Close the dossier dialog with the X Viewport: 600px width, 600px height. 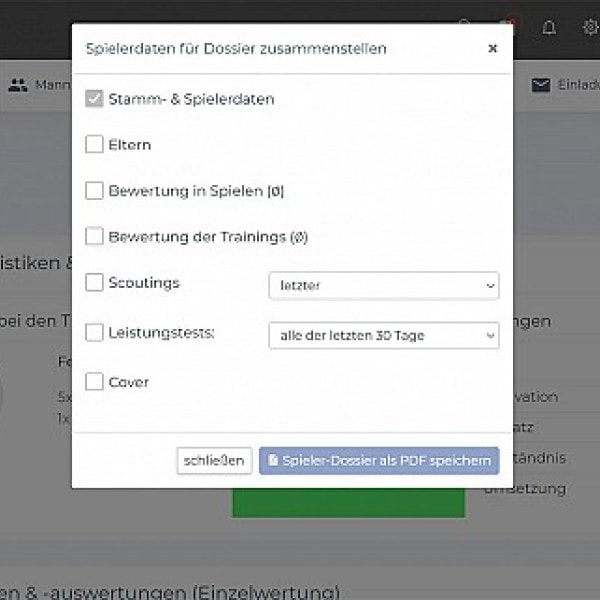tap(492, 49)
